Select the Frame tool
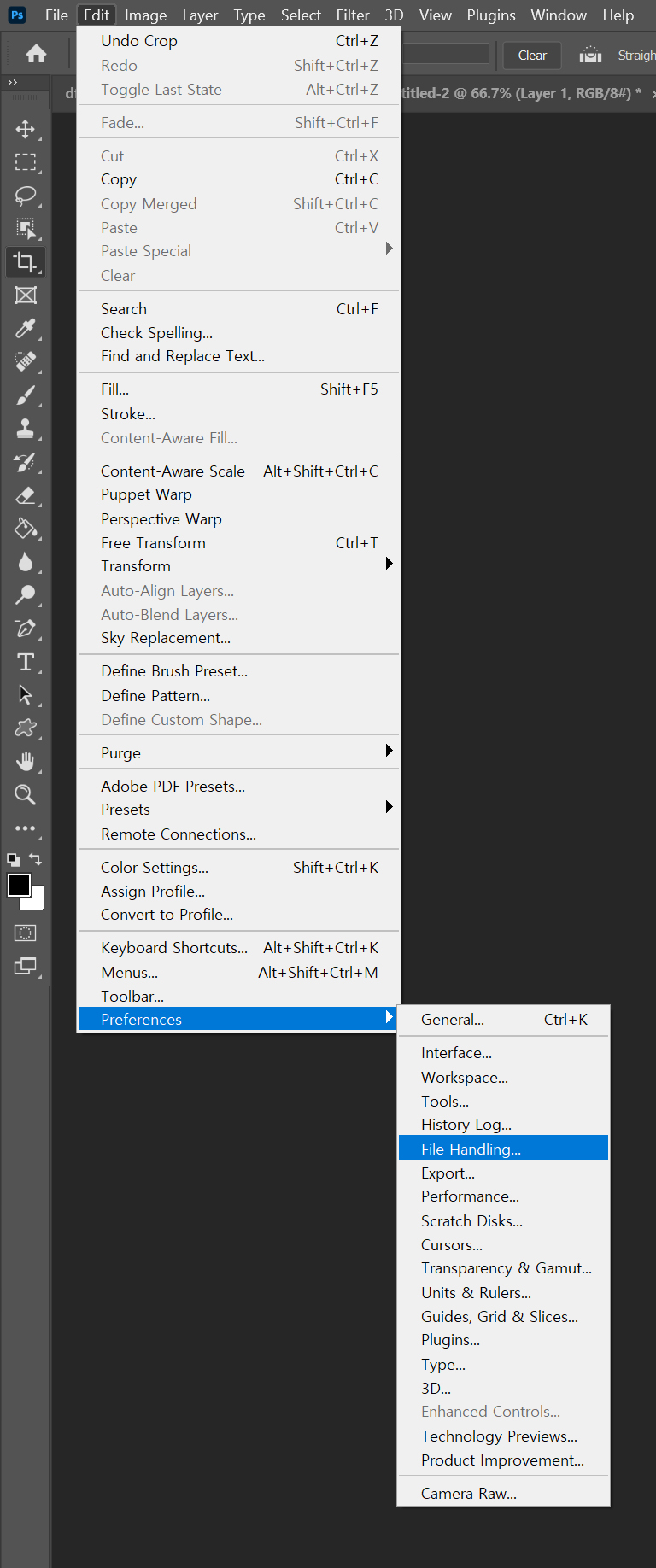Viewport: 656px width, 1568px height. coord(26,295)
